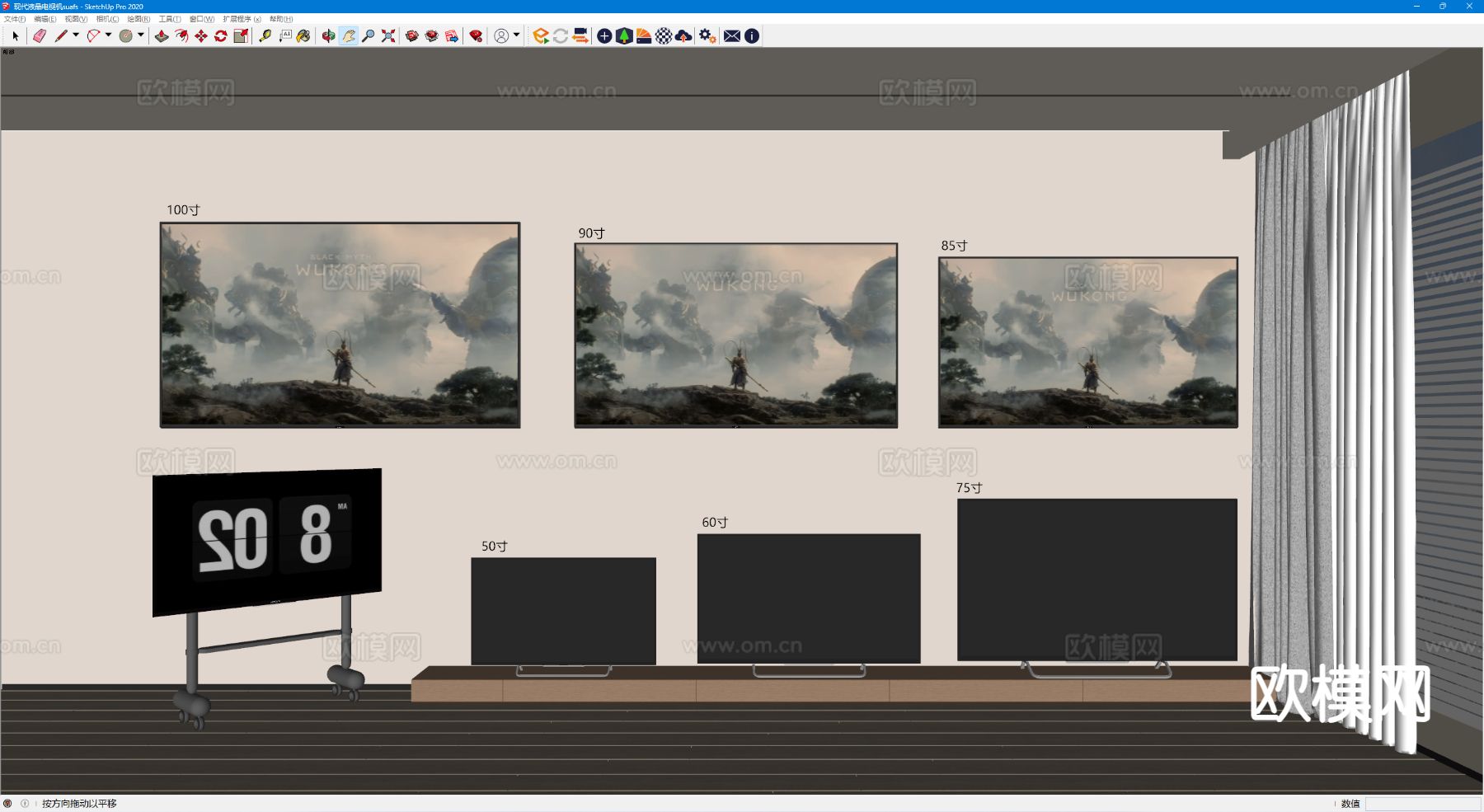The image size is (1484, 812).
Task: Open the Line tool dropdown arrow
Action: click(76, 35)
